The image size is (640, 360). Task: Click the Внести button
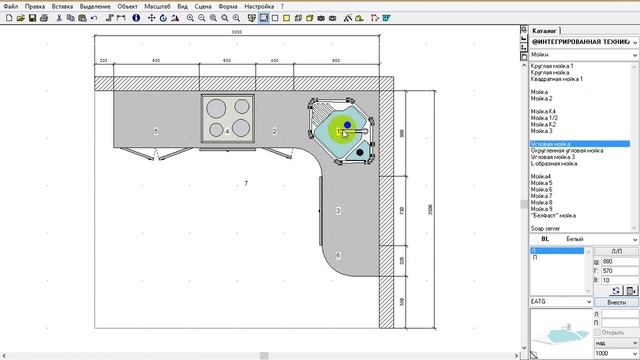point(616,302)
